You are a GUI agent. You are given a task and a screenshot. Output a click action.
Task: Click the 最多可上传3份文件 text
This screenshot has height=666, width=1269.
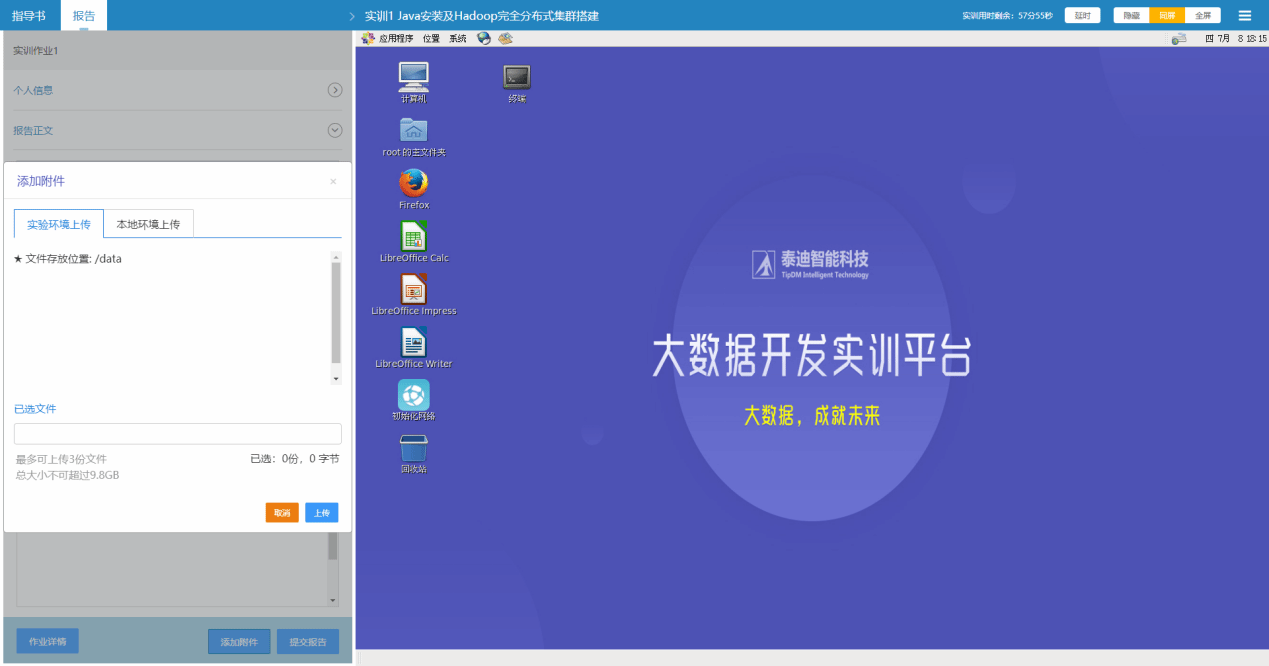tap(61, 459)
